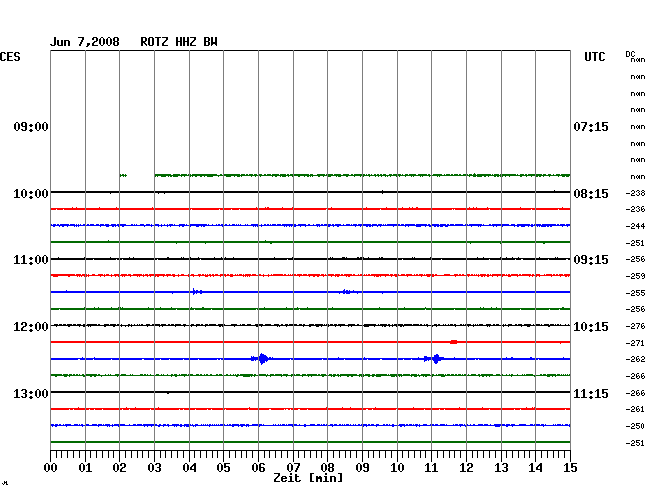Screen dimensions: 650x494
Task: Click minute 00 on the time axis
Action: pyautogui.click(x=51, y=468)
